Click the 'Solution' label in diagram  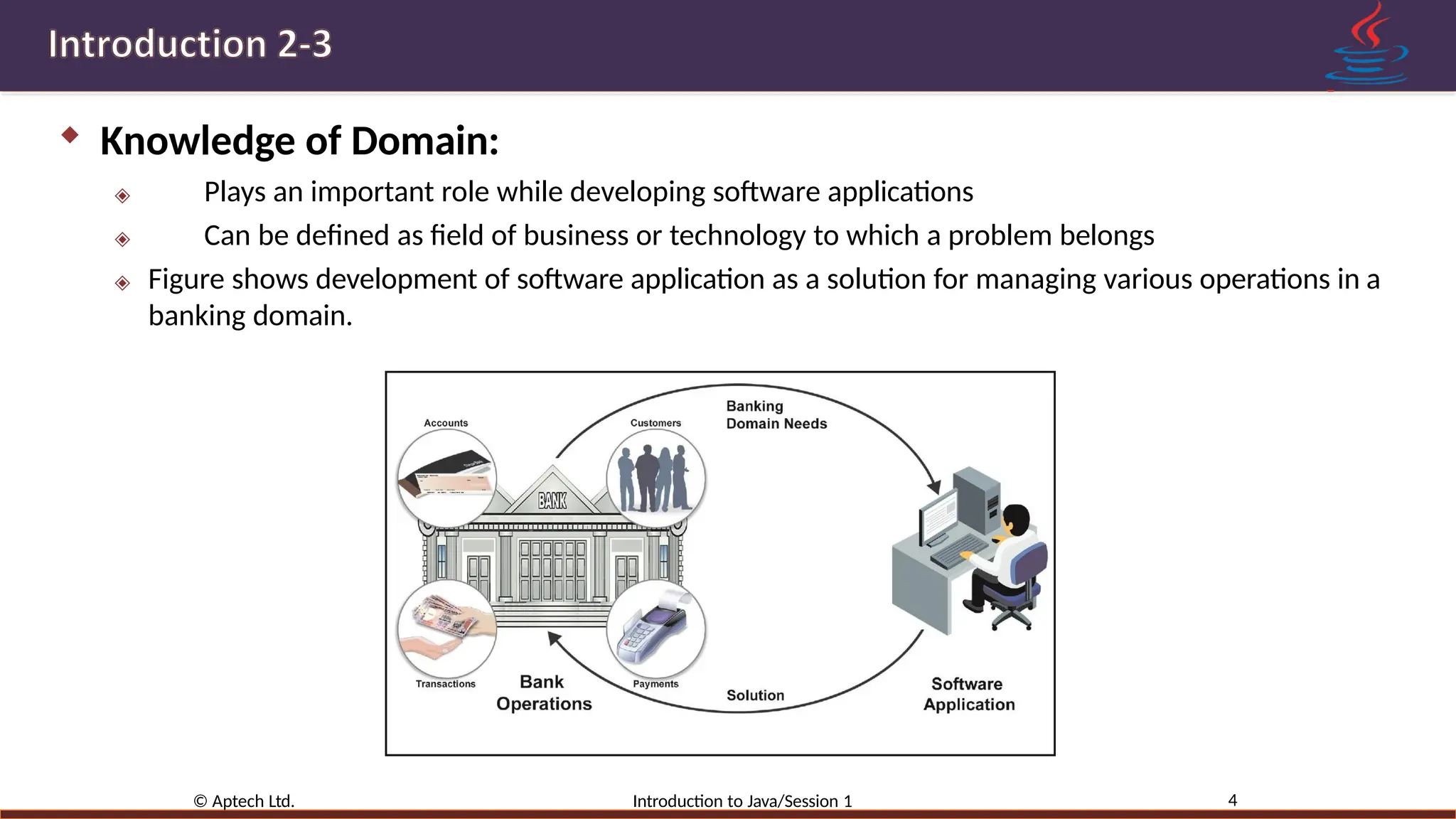[x=755, y=695]
